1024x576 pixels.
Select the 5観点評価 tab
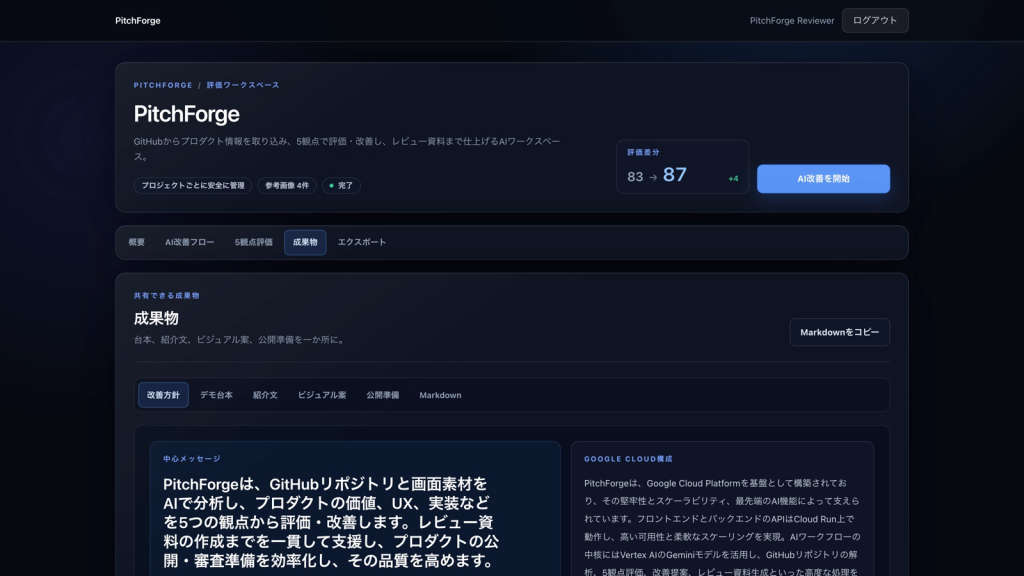coord(253,242)
